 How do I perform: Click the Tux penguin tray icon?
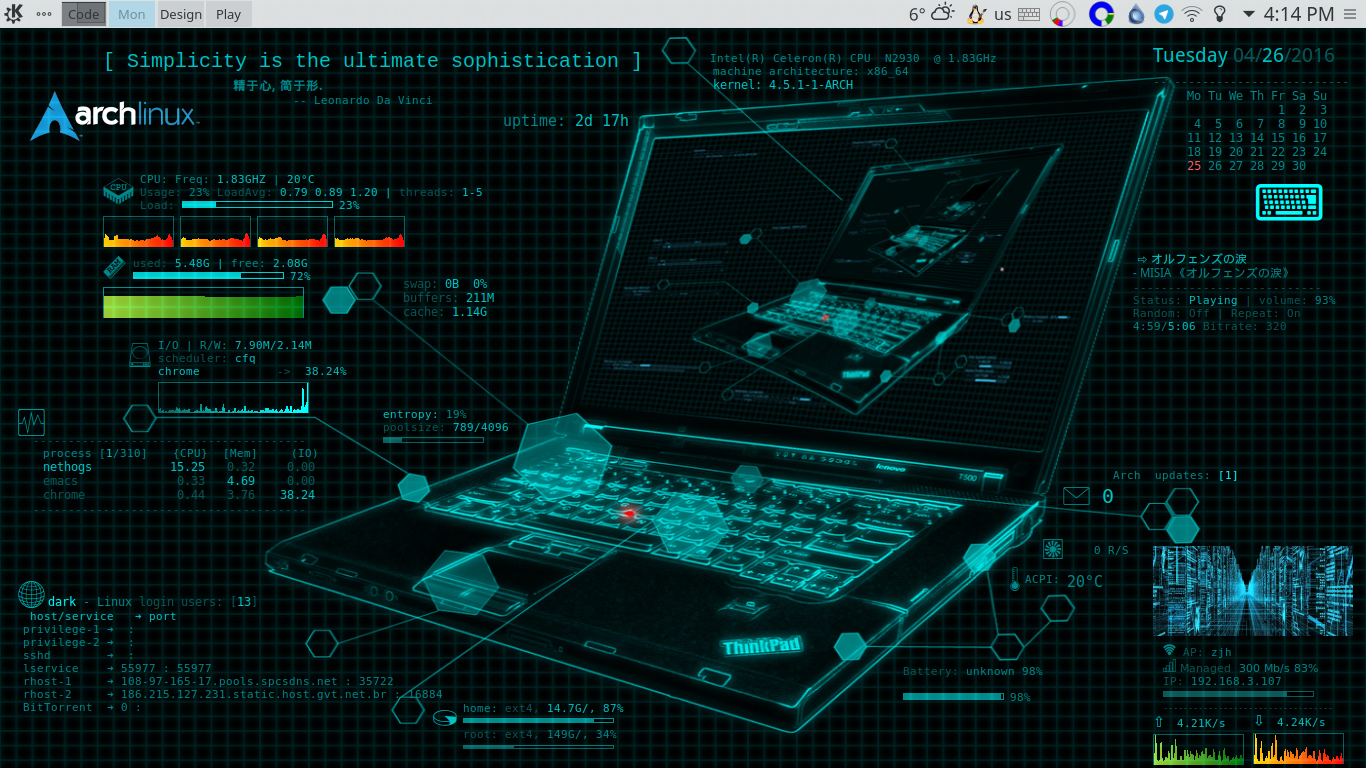(x=977, y=14)
